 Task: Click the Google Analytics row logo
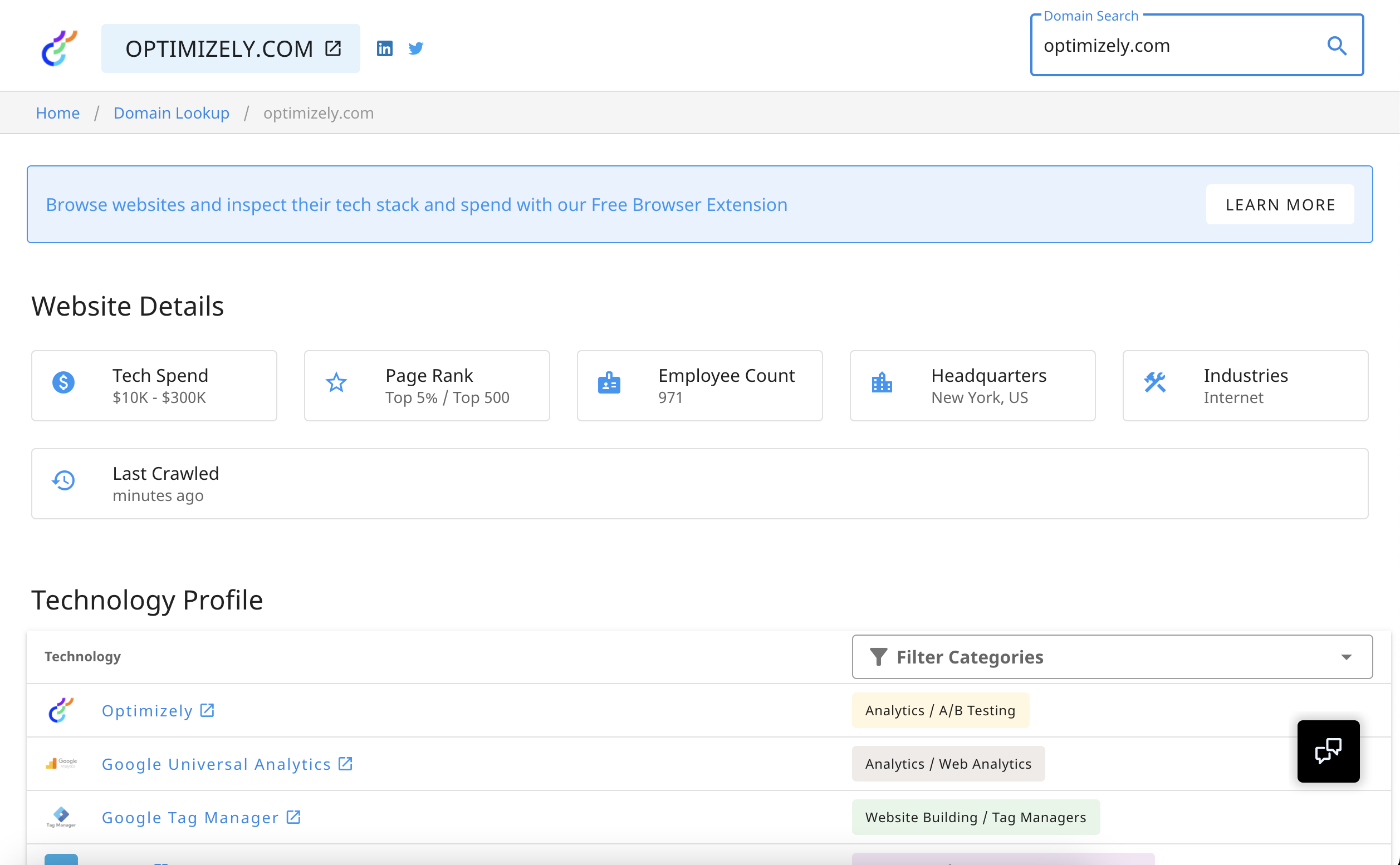point(61,763)
